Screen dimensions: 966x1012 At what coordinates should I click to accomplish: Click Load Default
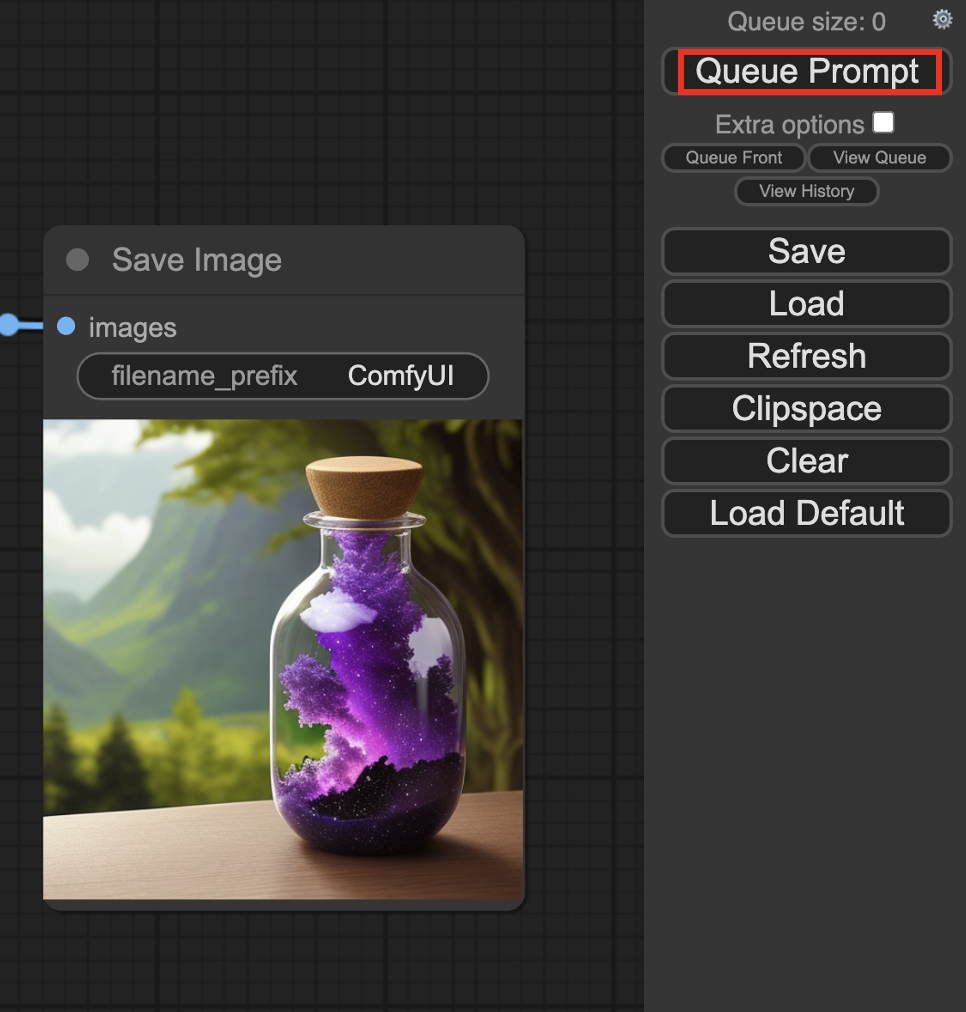pos(807,513)
